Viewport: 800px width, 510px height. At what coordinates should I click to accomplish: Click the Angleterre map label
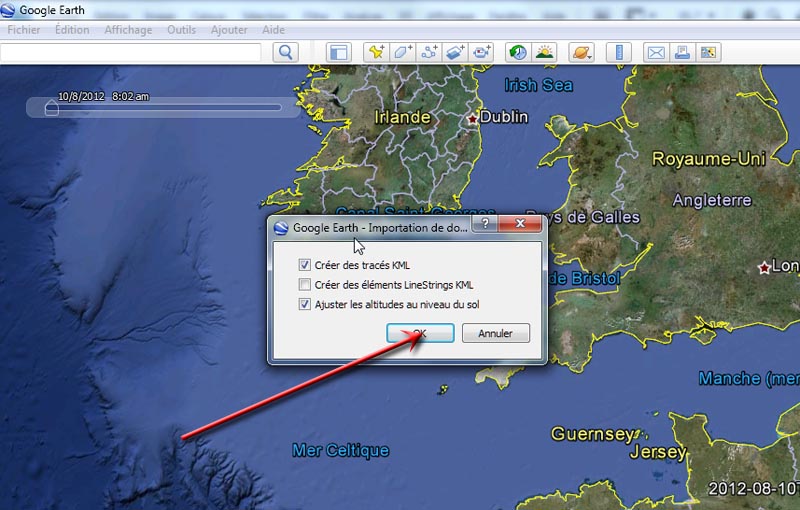pyautogui.click(x=712, y=200)
